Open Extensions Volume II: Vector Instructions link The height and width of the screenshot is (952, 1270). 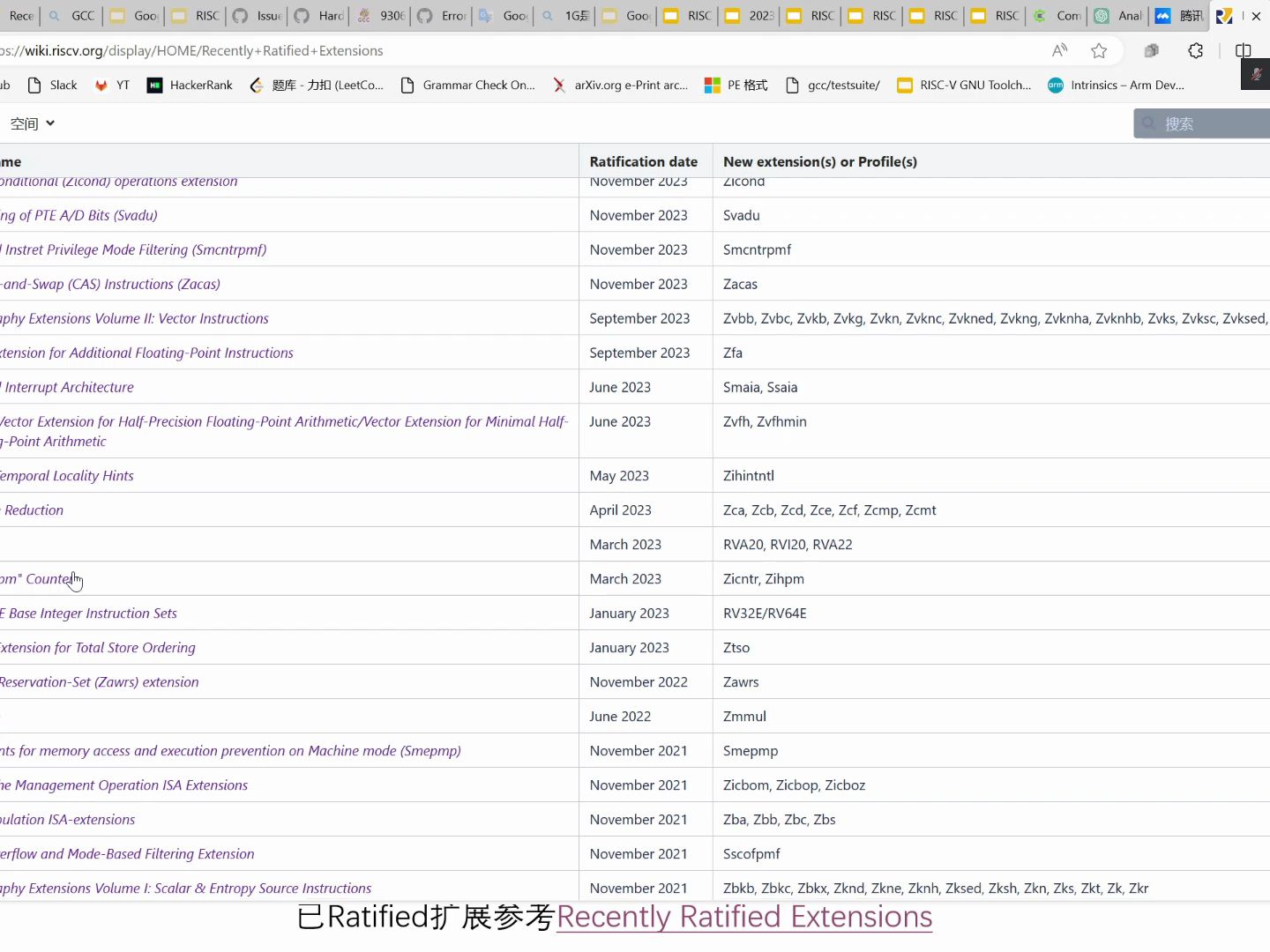(x=134, y=318)
